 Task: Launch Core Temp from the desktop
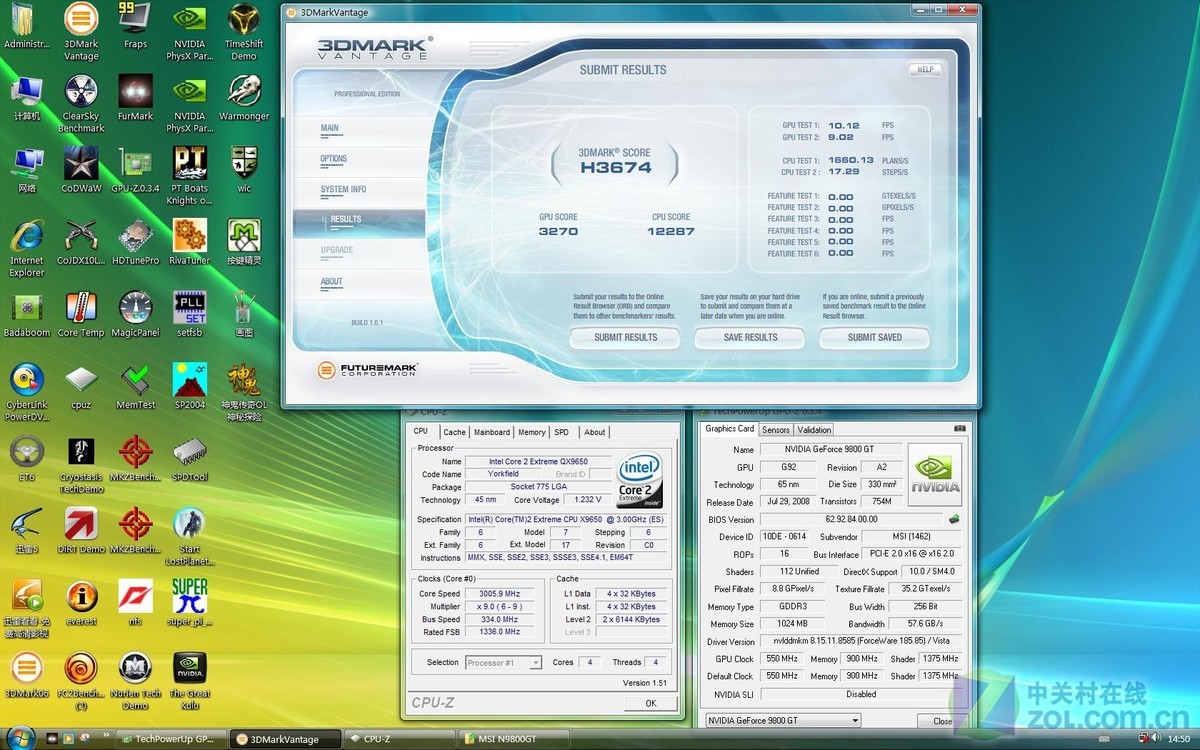point(81,314)
